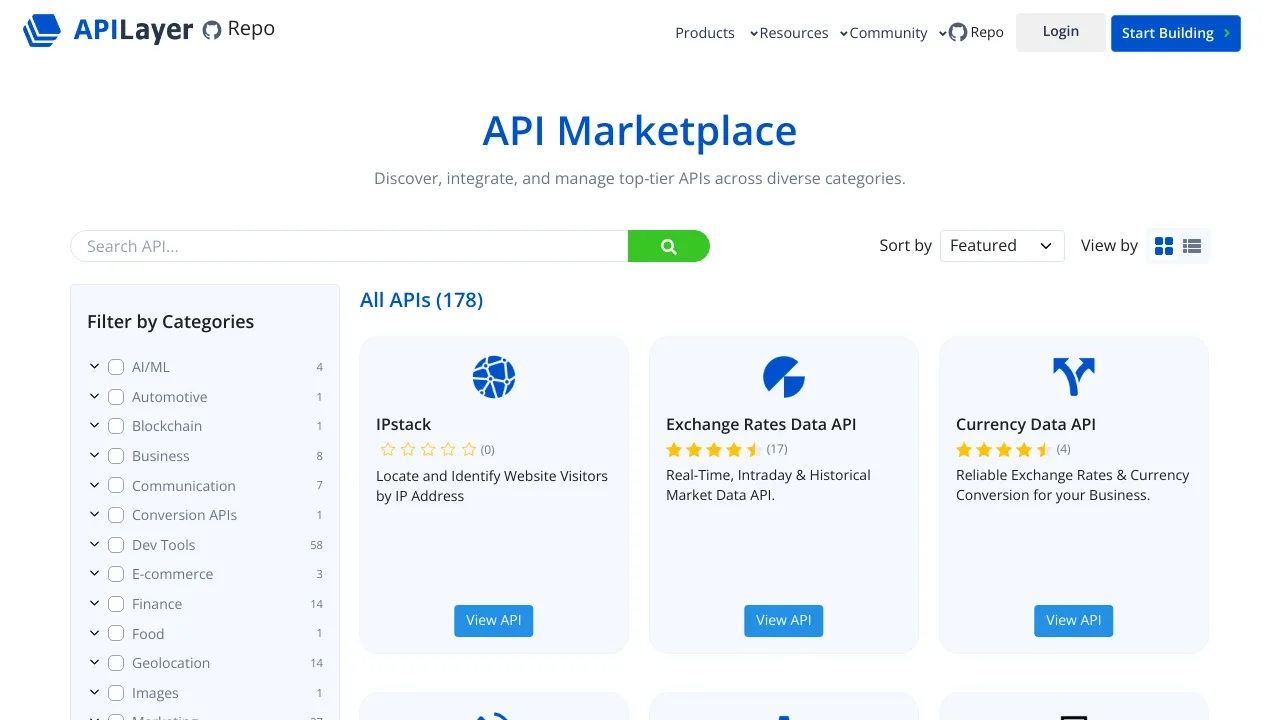Expand the Automotive category chevron
The height and width of the screenshot is (720, 1280).
pos(94,396)
